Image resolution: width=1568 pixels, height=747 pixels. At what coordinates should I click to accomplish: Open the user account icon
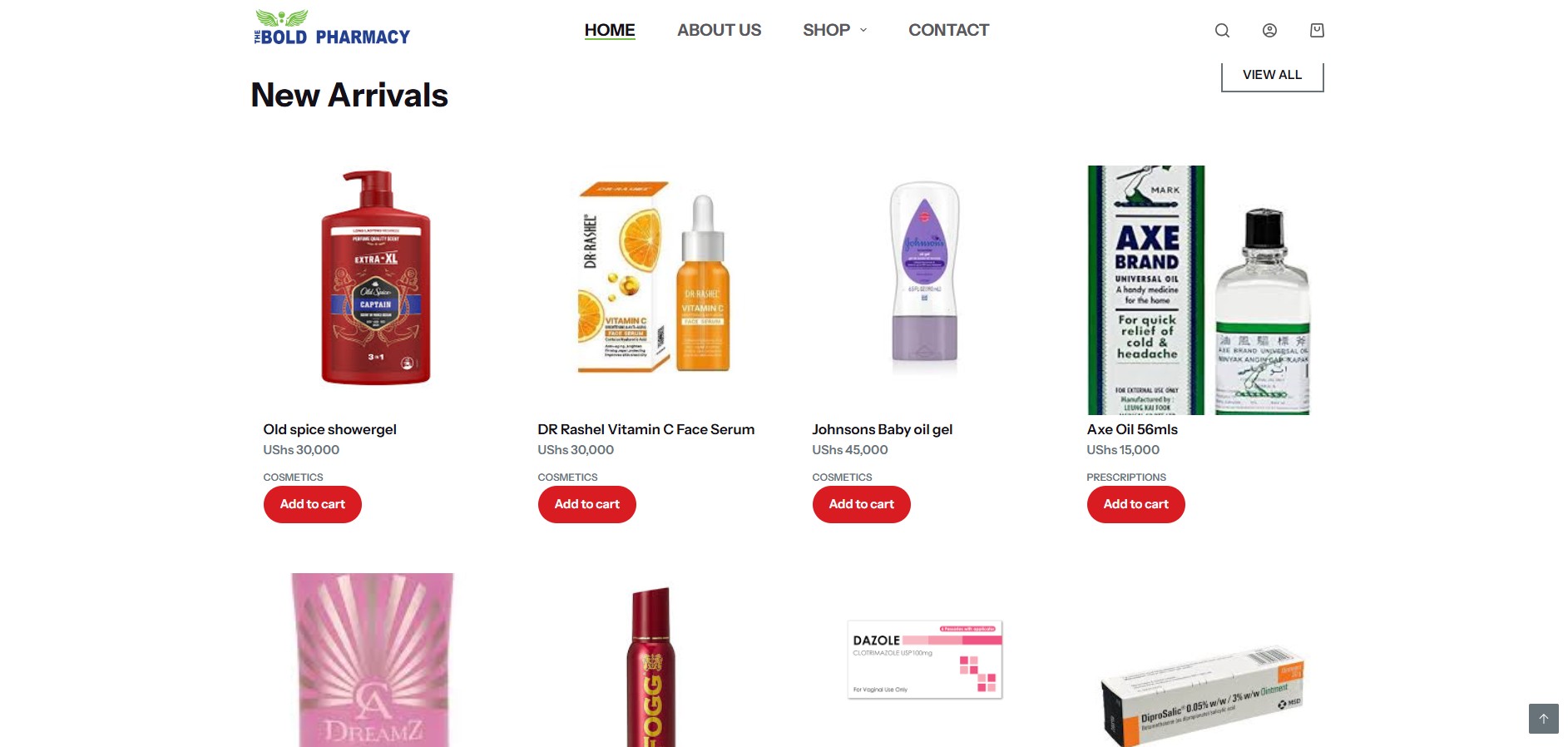[1269, 31]
